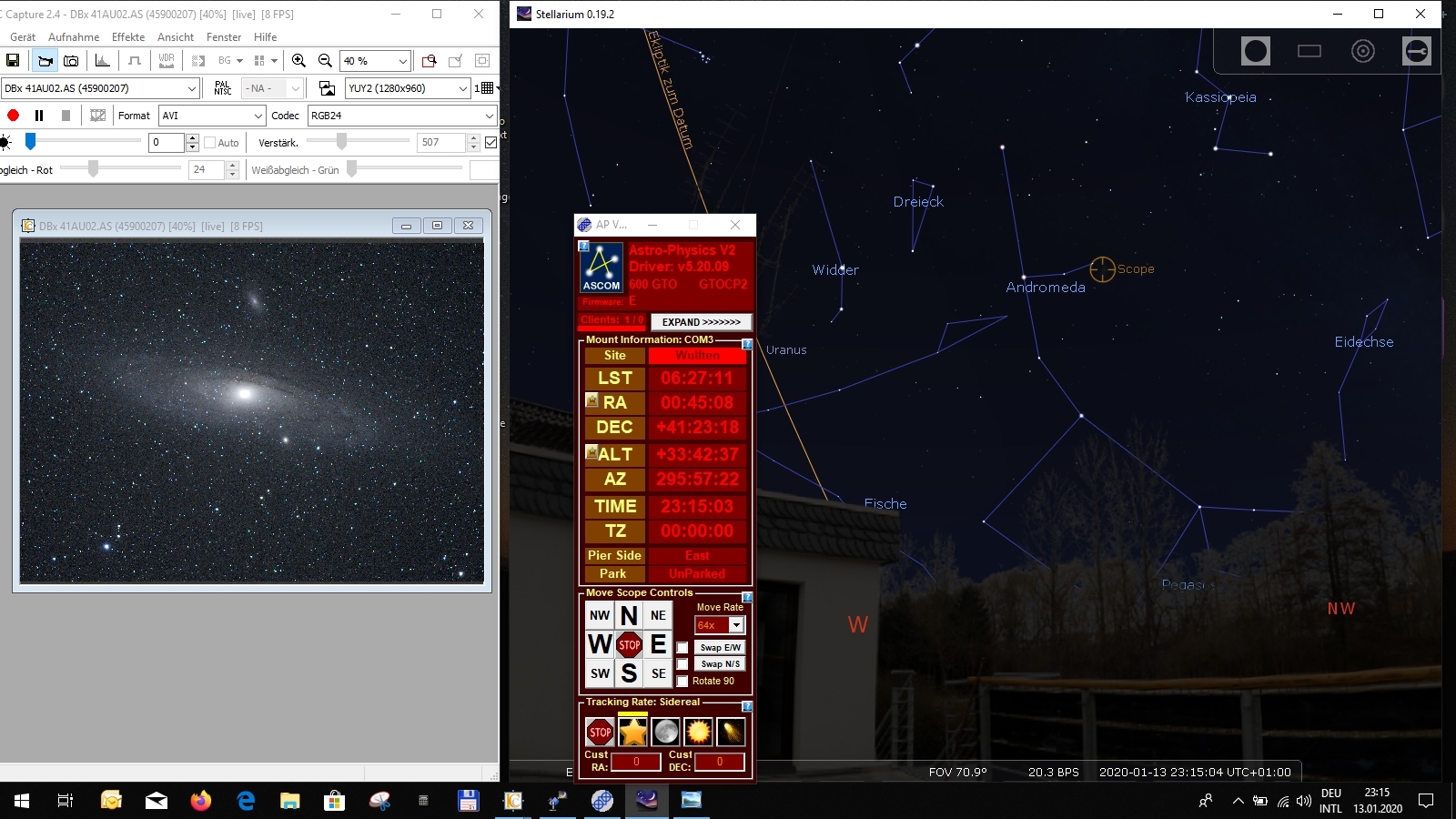This screenshot has height=819, width=1456.
Task: Open the Aufnahme menu
Action: 74,37
